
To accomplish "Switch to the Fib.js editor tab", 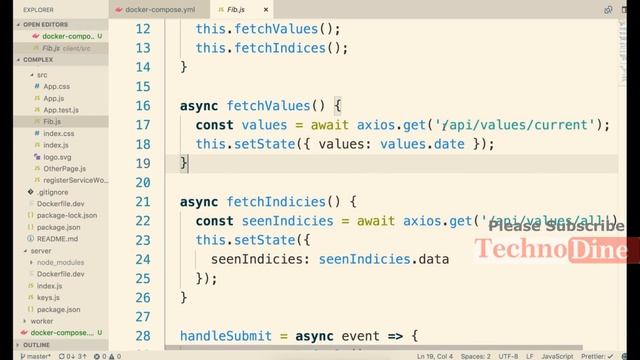I will click(236, 9).
